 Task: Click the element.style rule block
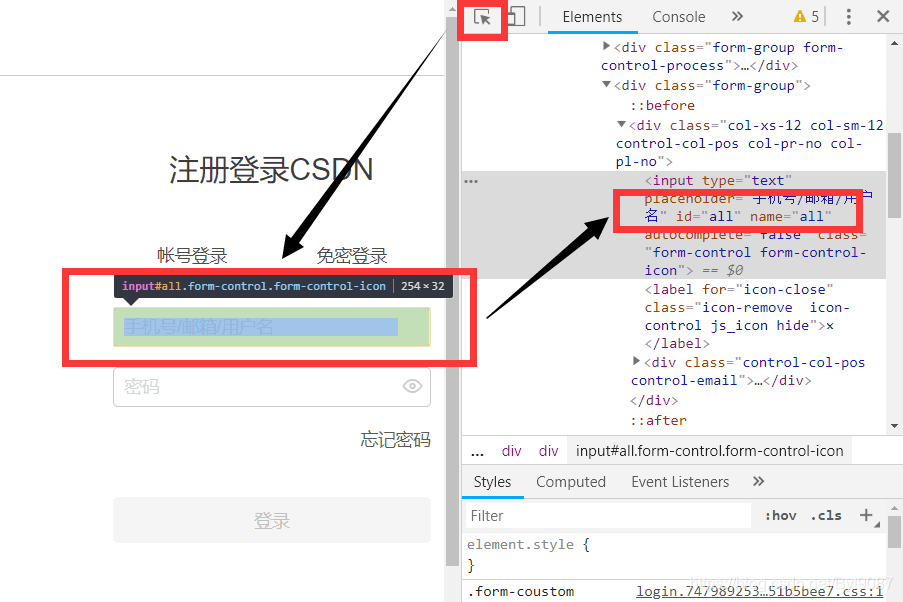click(x=528, y=555)
